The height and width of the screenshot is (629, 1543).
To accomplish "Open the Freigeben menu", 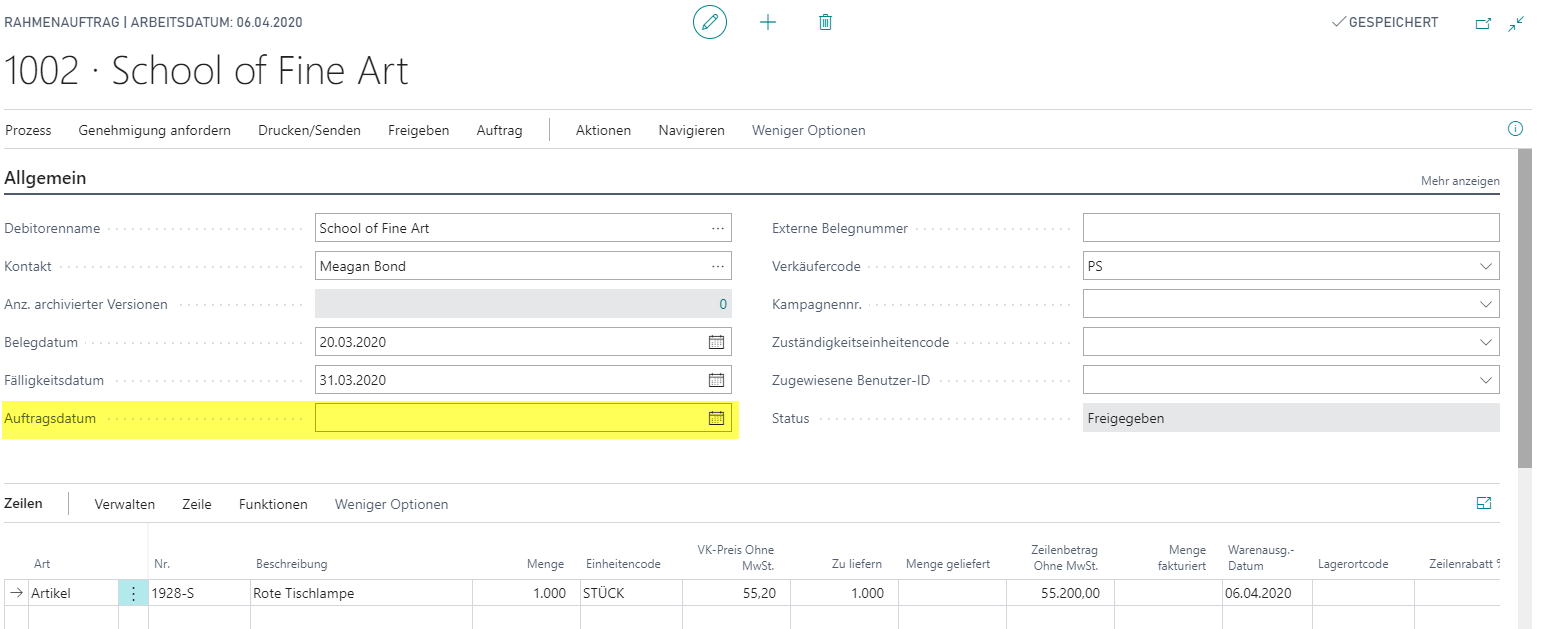I will coord(419,130).
